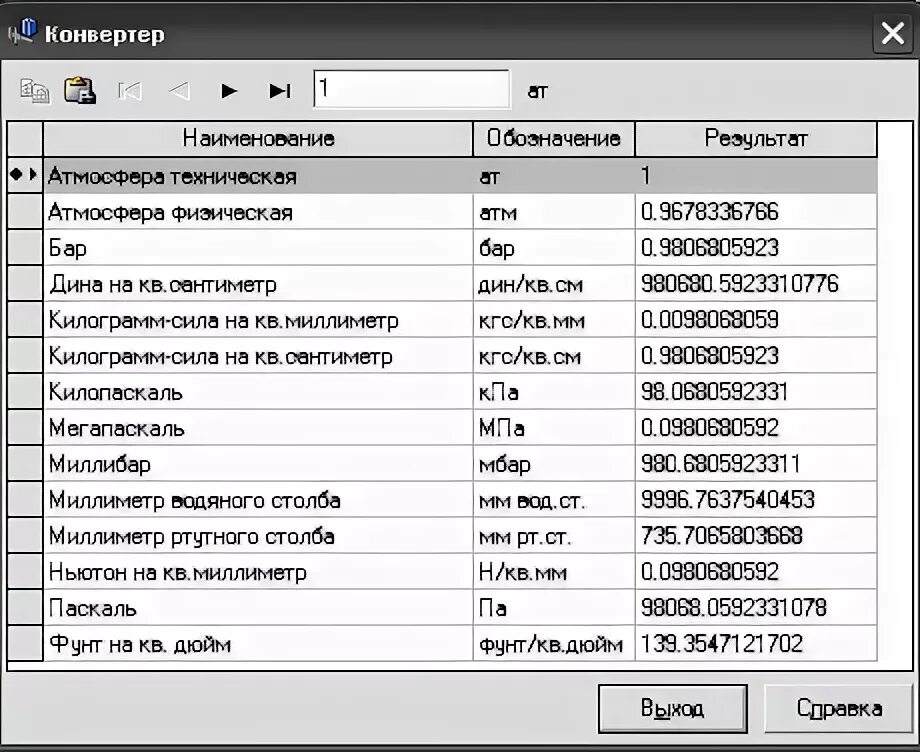Click the value input field containing 1

click(x=412, y=89)
